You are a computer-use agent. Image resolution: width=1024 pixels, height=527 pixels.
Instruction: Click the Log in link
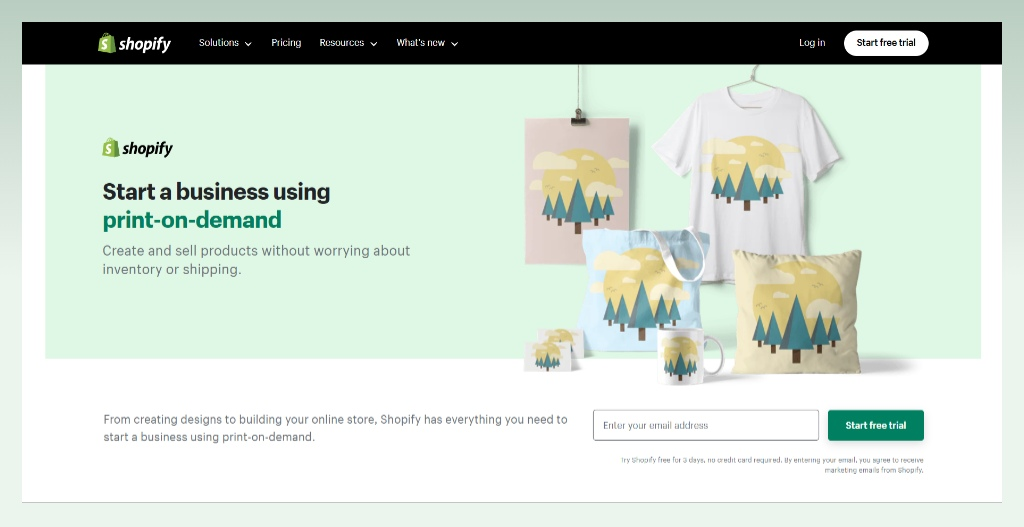click(x=812, y=43)
